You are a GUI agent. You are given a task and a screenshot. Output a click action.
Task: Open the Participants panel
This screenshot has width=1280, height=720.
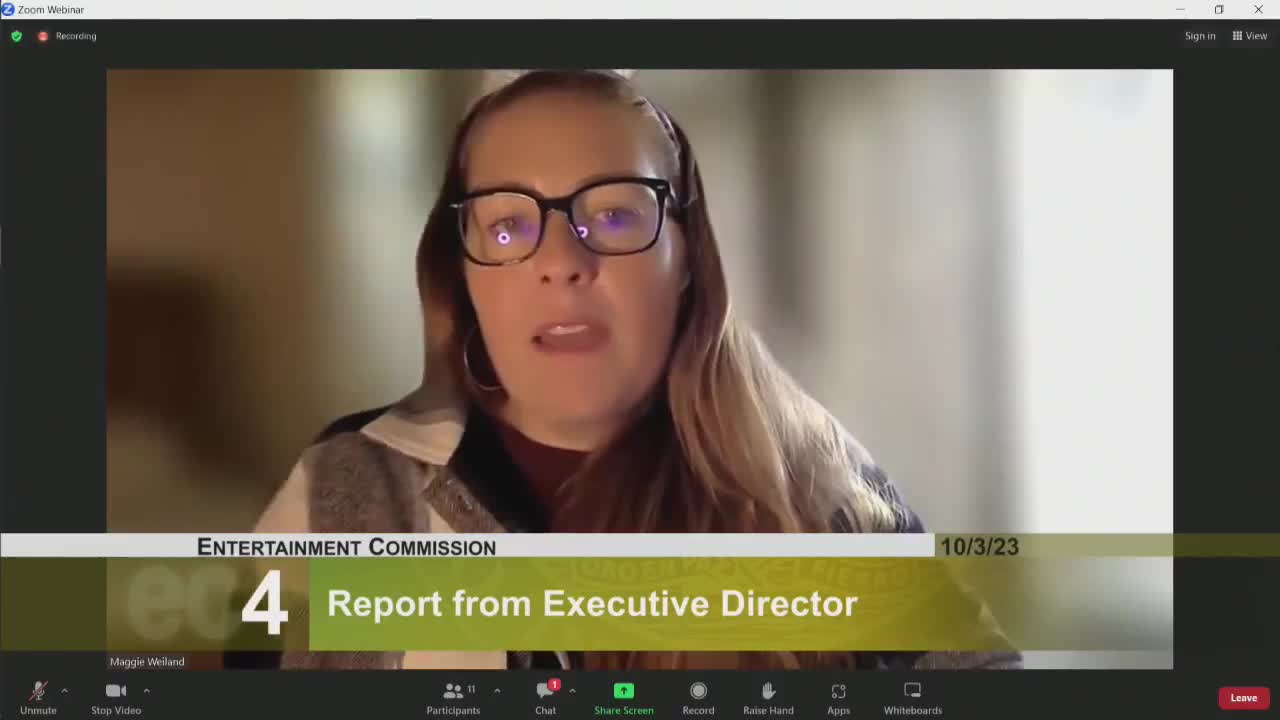click(x=454, y=697)
